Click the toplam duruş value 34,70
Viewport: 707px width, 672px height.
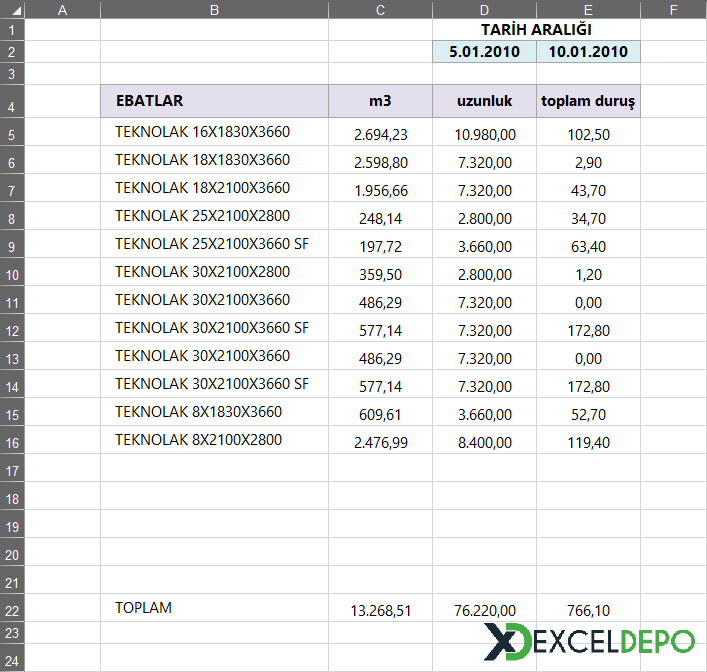(588, 218)
